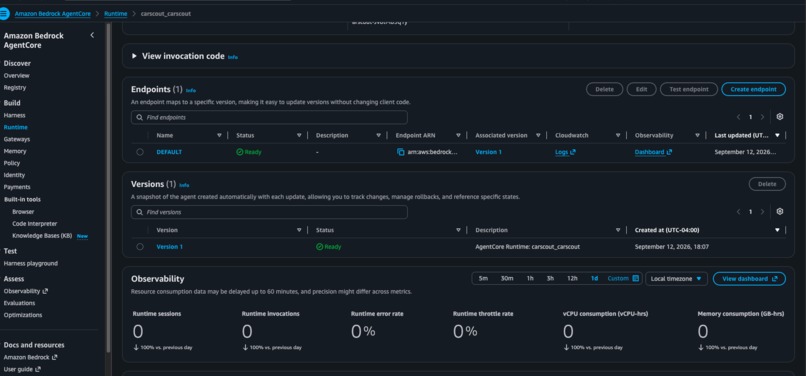Open Observability column dropdown in Endpoints table

[x=698, y=135]
